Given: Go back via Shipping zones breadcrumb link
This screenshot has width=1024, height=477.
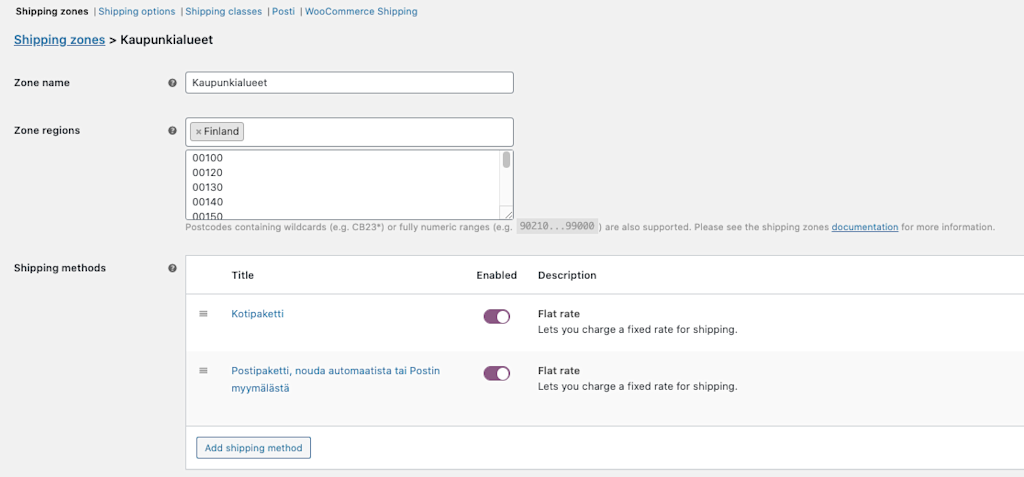Looking at the screenshot, I should click(59, 40).
